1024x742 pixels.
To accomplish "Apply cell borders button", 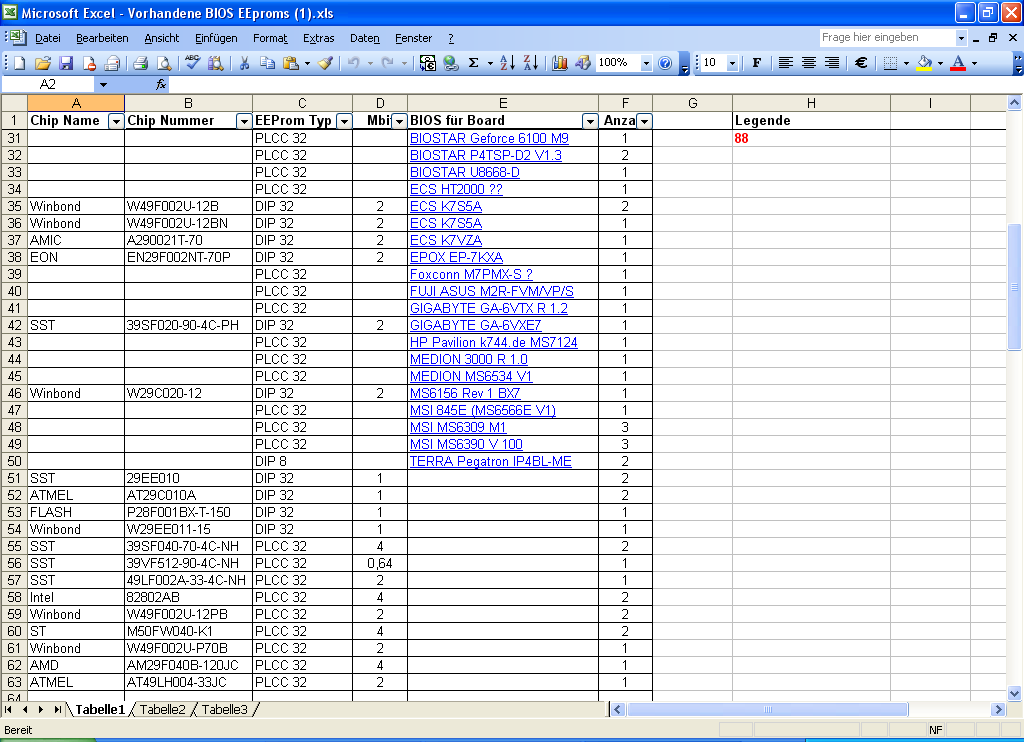I will tap(889, 63).
